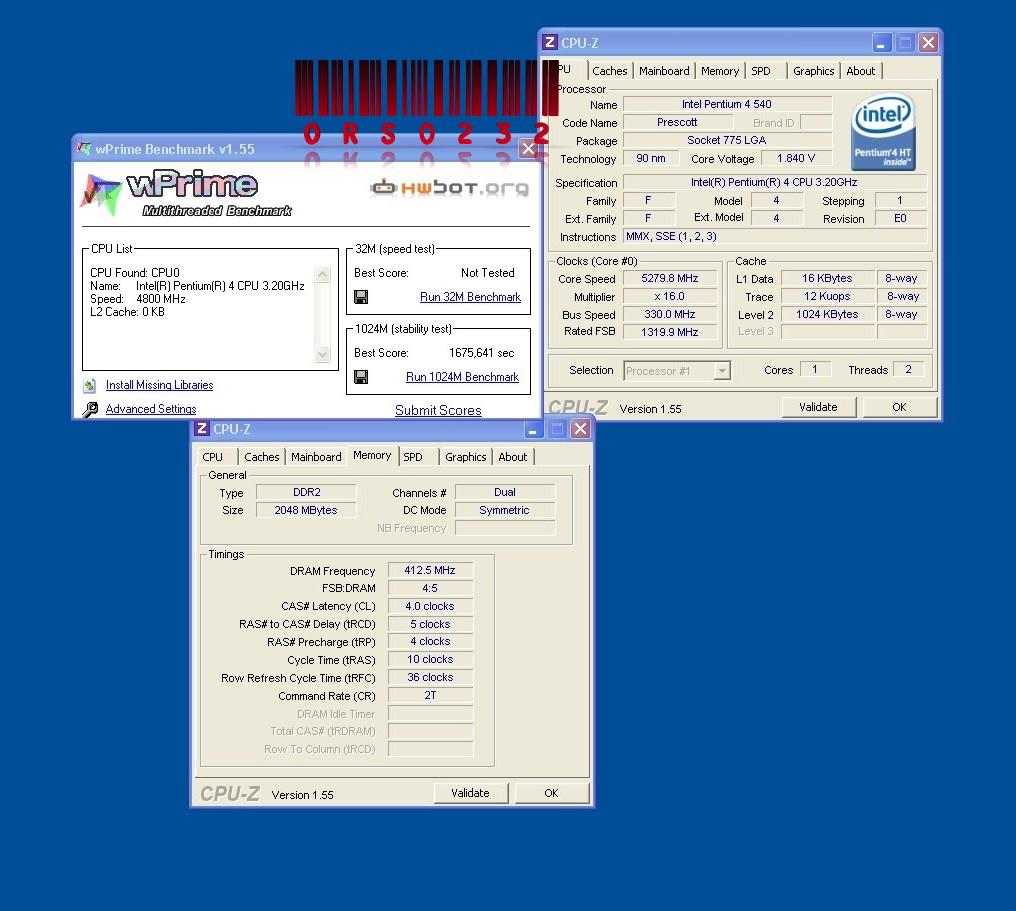Switch to About tab in Memory window
The image size is (1016, 911).
coord(513,457)
